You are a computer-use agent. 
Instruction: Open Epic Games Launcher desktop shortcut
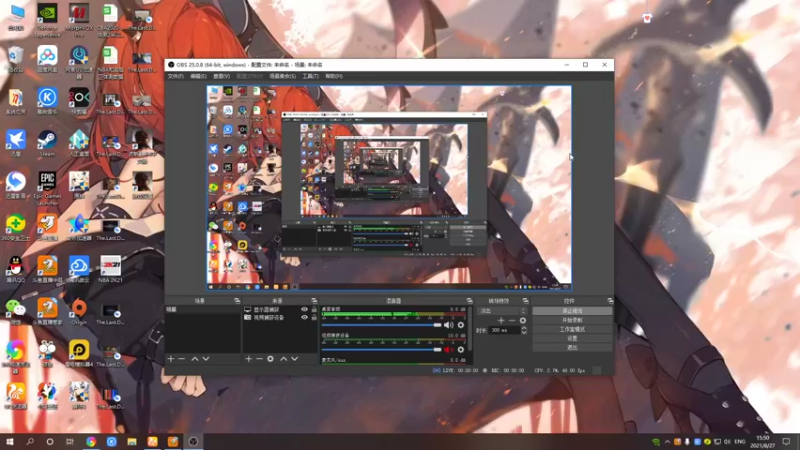pyautogui.click(x=47, y=188)
